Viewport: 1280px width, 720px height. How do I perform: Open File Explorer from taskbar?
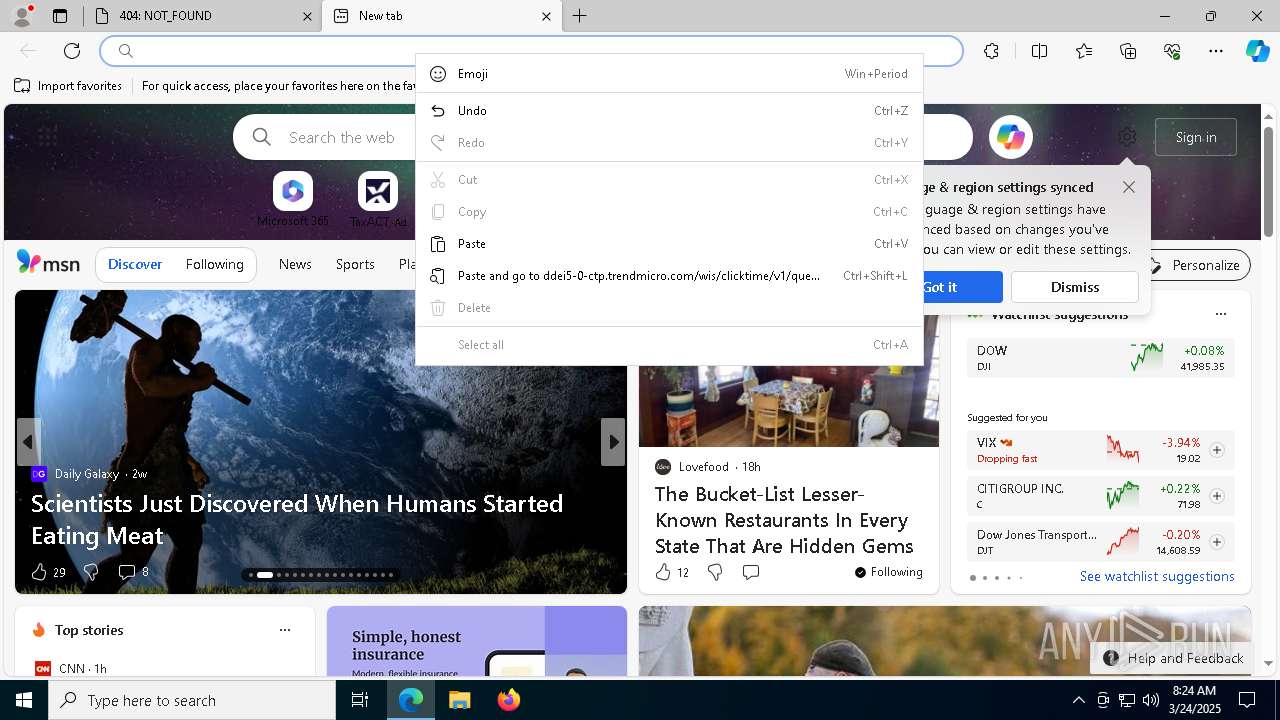click(459, 700)
